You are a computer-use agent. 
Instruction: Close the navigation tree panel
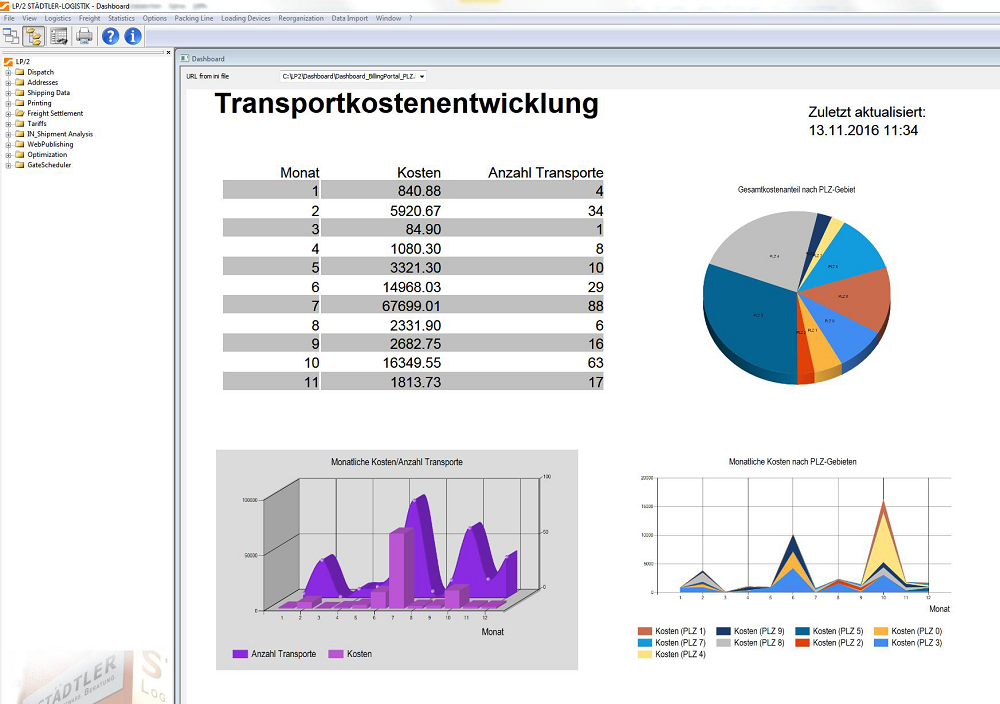pos(168,52)
